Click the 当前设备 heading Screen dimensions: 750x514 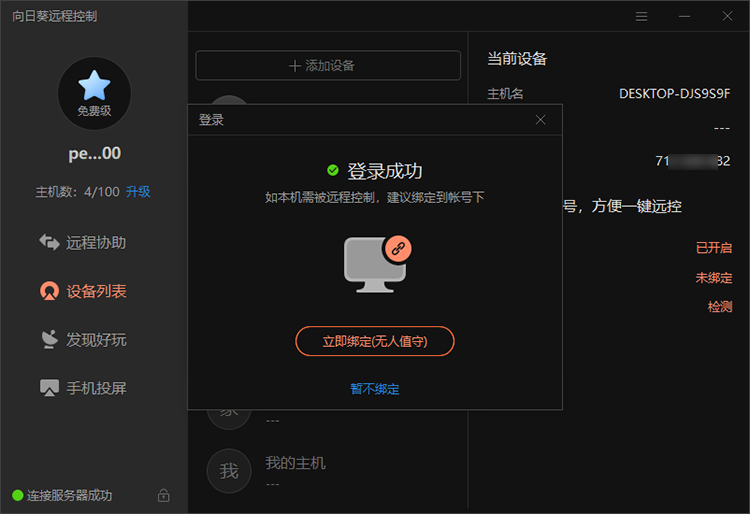coord(517,59)
